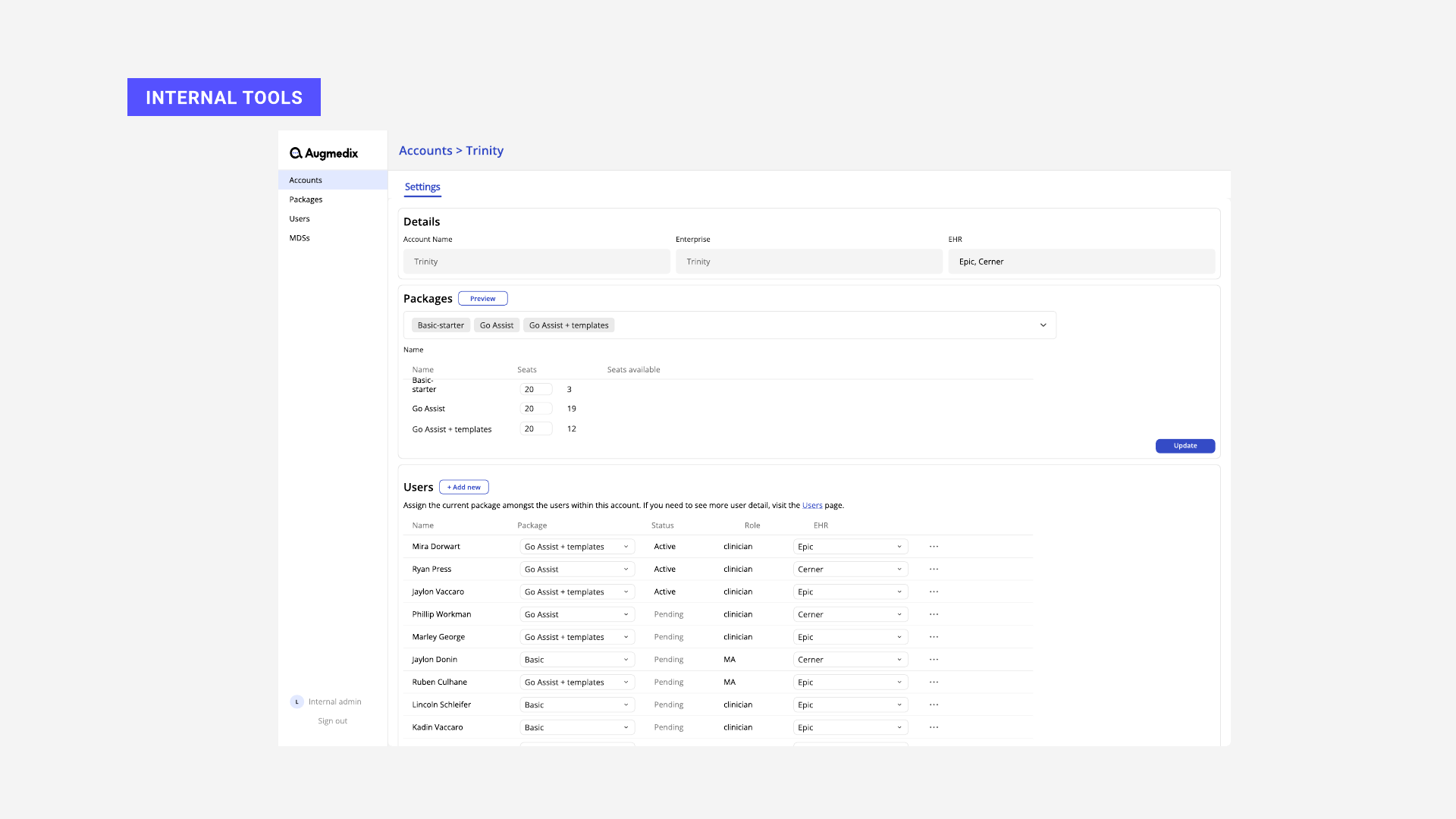
Task: Click the Go Assist package tag
Action: 497,325
